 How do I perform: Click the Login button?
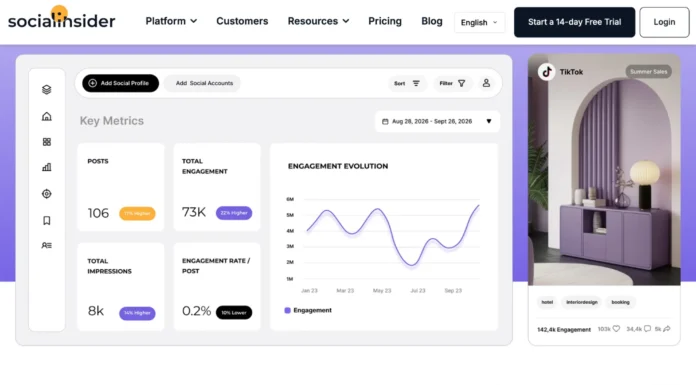pos(664,22)
